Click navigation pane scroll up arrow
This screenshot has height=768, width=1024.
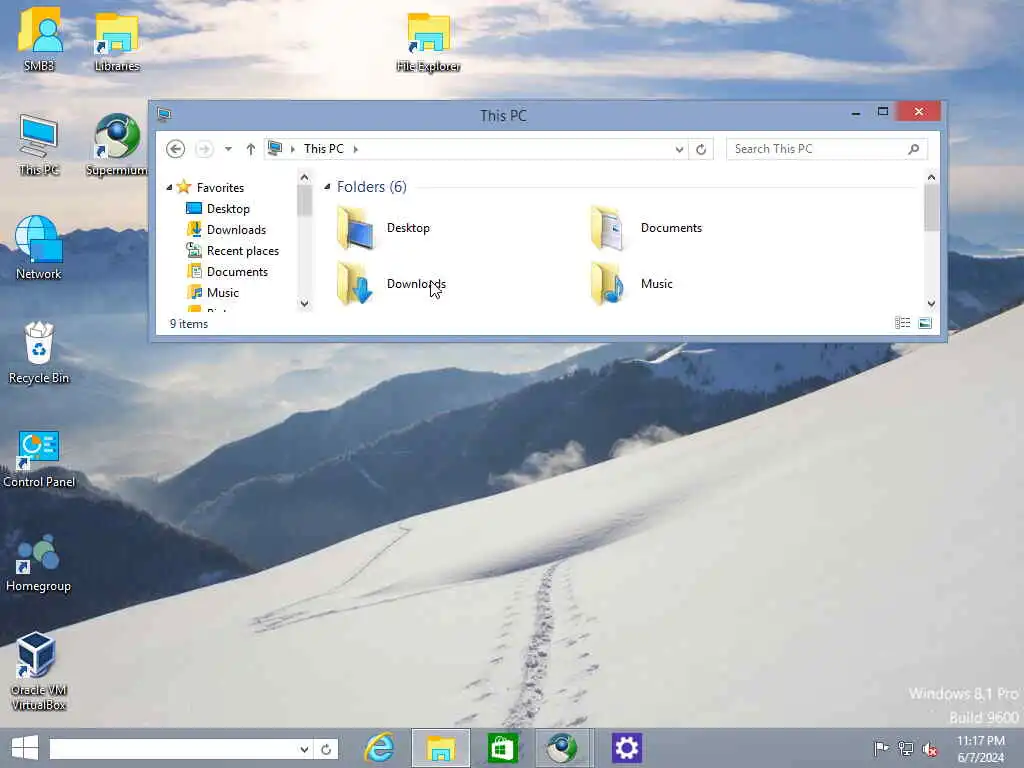pyautogui.click(x=304, y=178)
